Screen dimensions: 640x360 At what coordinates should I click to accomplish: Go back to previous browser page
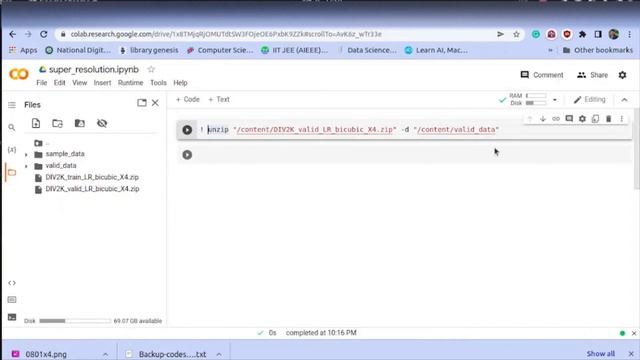[x=13, y=34]
